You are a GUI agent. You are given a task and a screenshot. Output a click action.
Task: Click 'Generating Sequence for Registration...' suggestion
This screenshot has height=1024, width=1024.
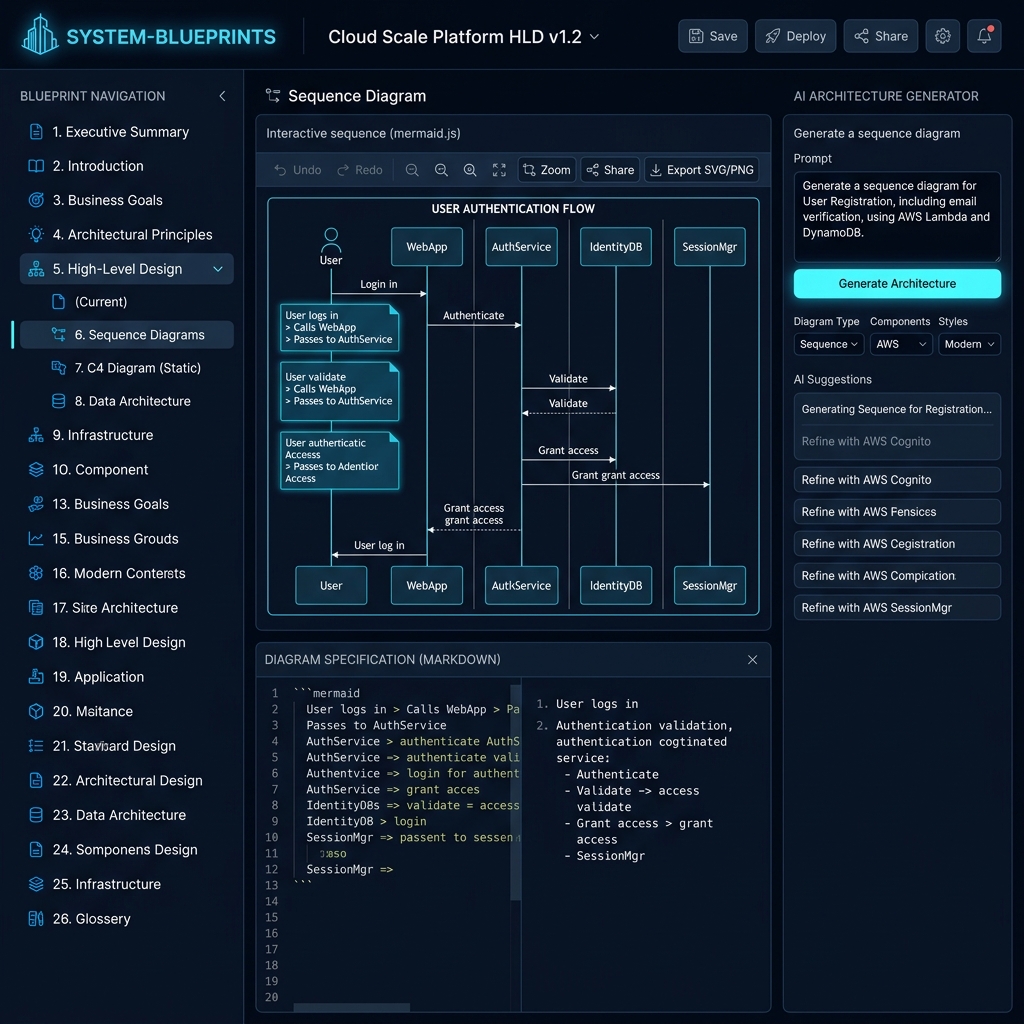click(896, 409)
